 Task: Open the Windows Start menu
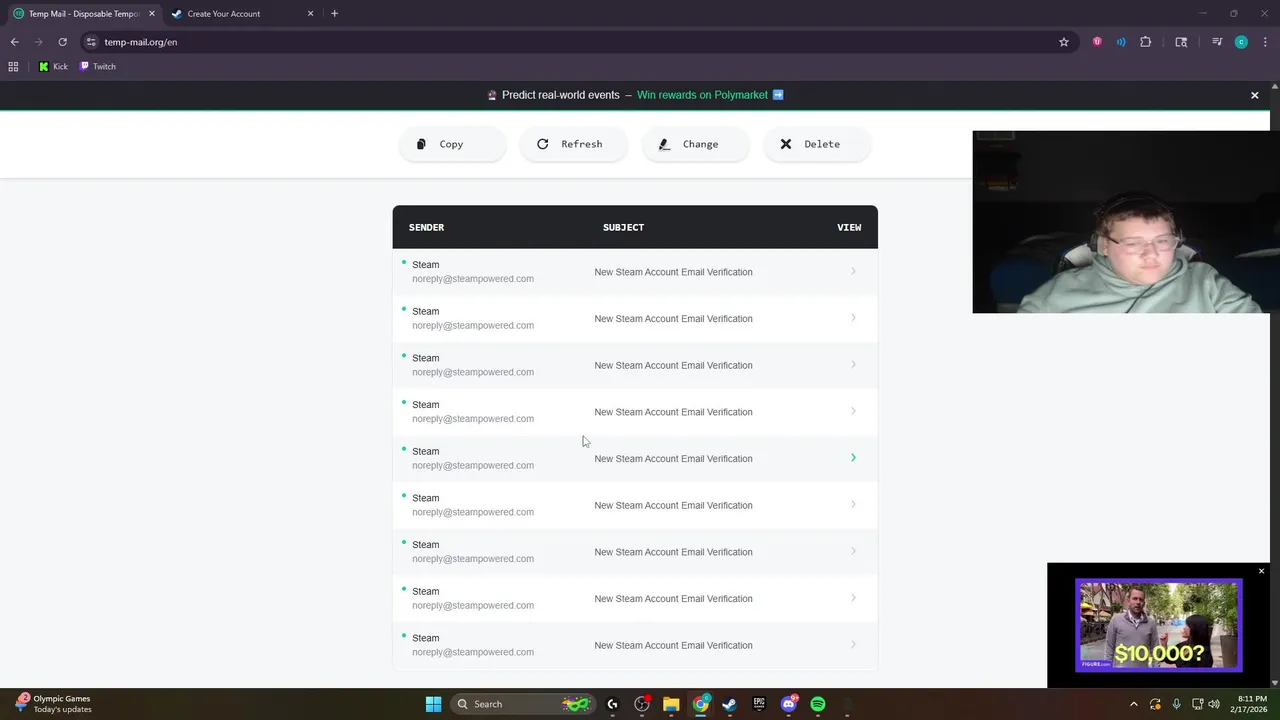433,704
